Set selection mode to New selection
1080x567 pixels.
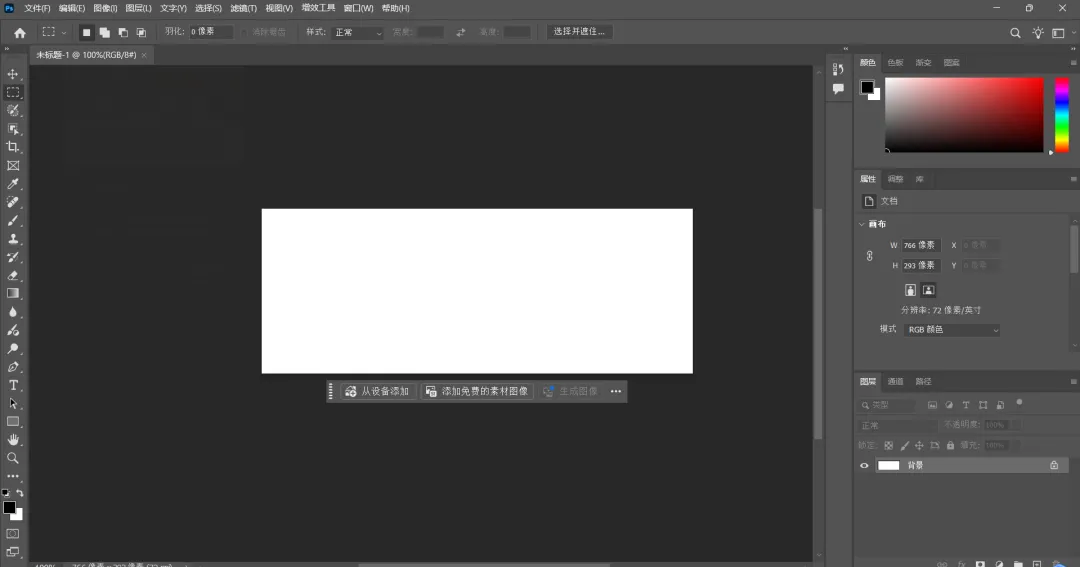[86, 32]
